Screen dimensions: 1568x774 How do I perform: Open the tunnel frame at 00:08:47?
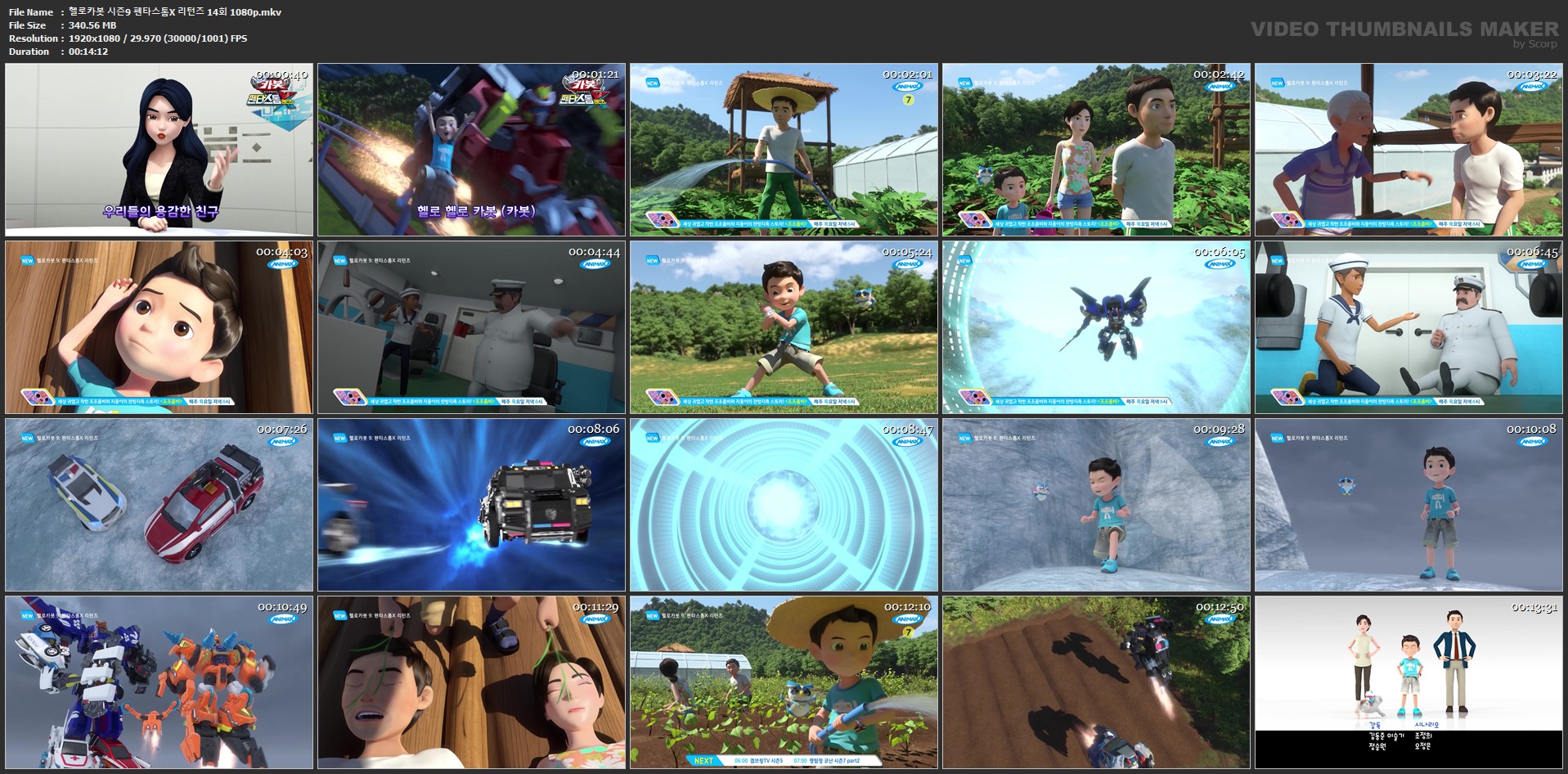pyautogui.click(x=784, y=505)
